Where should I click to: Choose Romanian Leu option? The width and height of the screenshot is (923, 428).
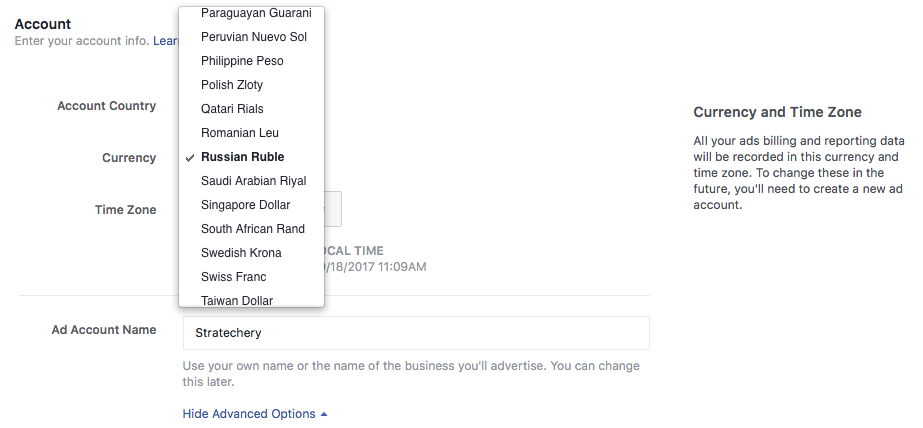click(x=240, y=133)
